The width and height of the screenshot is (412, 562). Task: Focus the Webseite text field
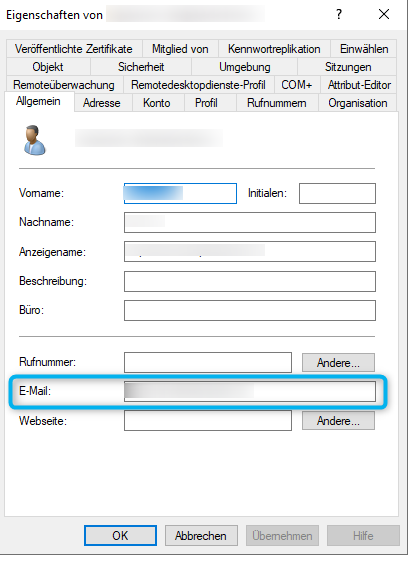(x=208, y=420)
